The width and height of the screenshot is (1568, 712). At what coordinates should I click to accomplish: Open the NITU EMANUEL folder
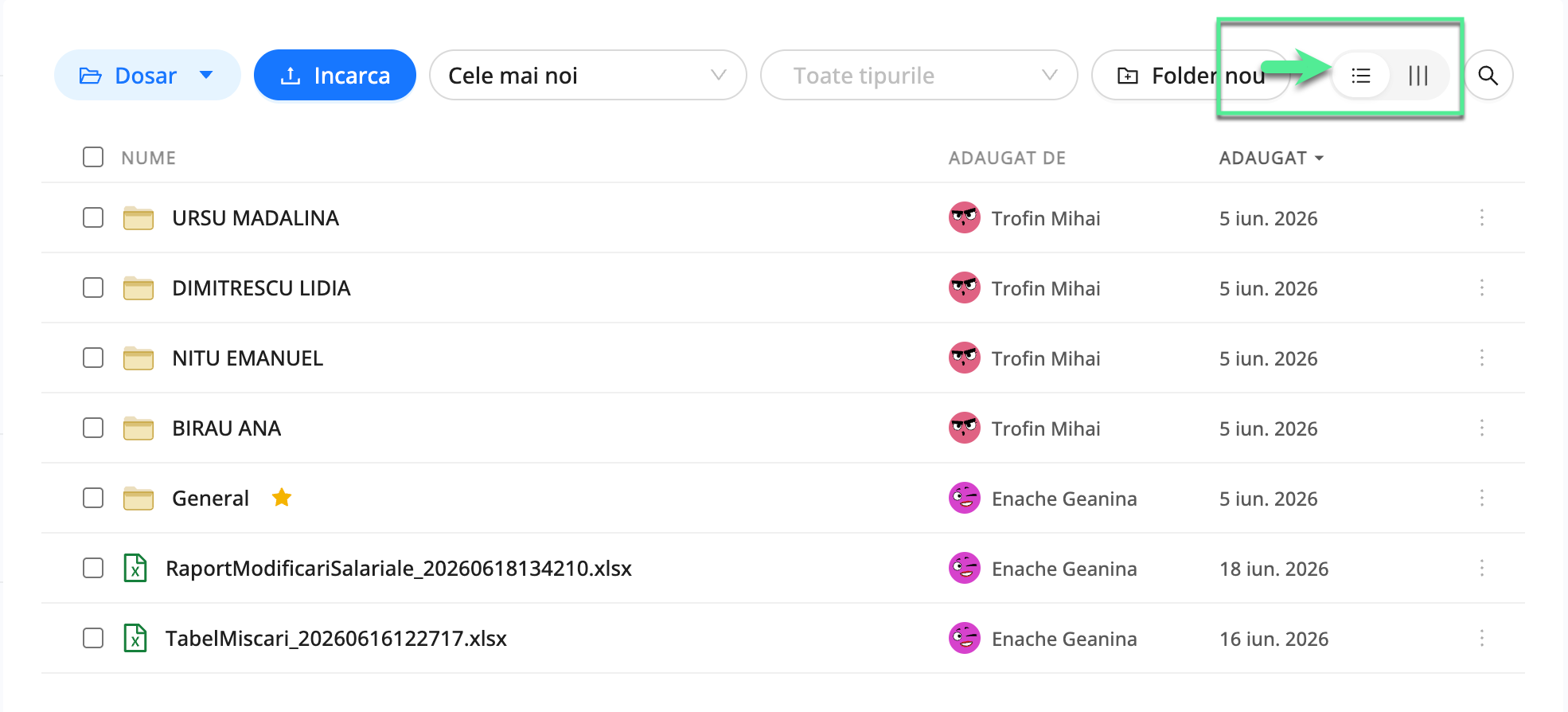point(248,358)
